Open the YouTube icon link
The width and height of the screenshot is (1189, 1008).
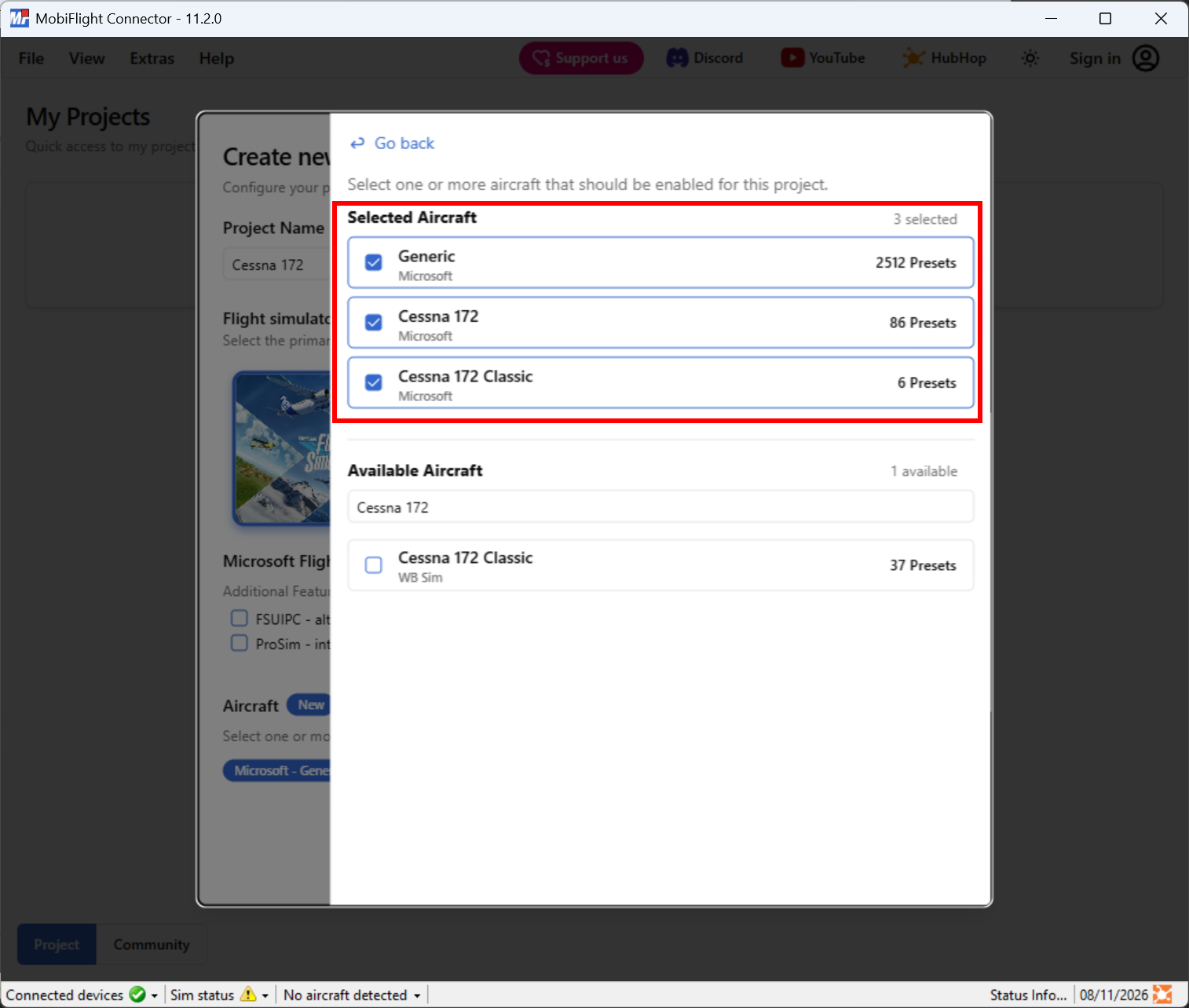click(x=792, y=58)
